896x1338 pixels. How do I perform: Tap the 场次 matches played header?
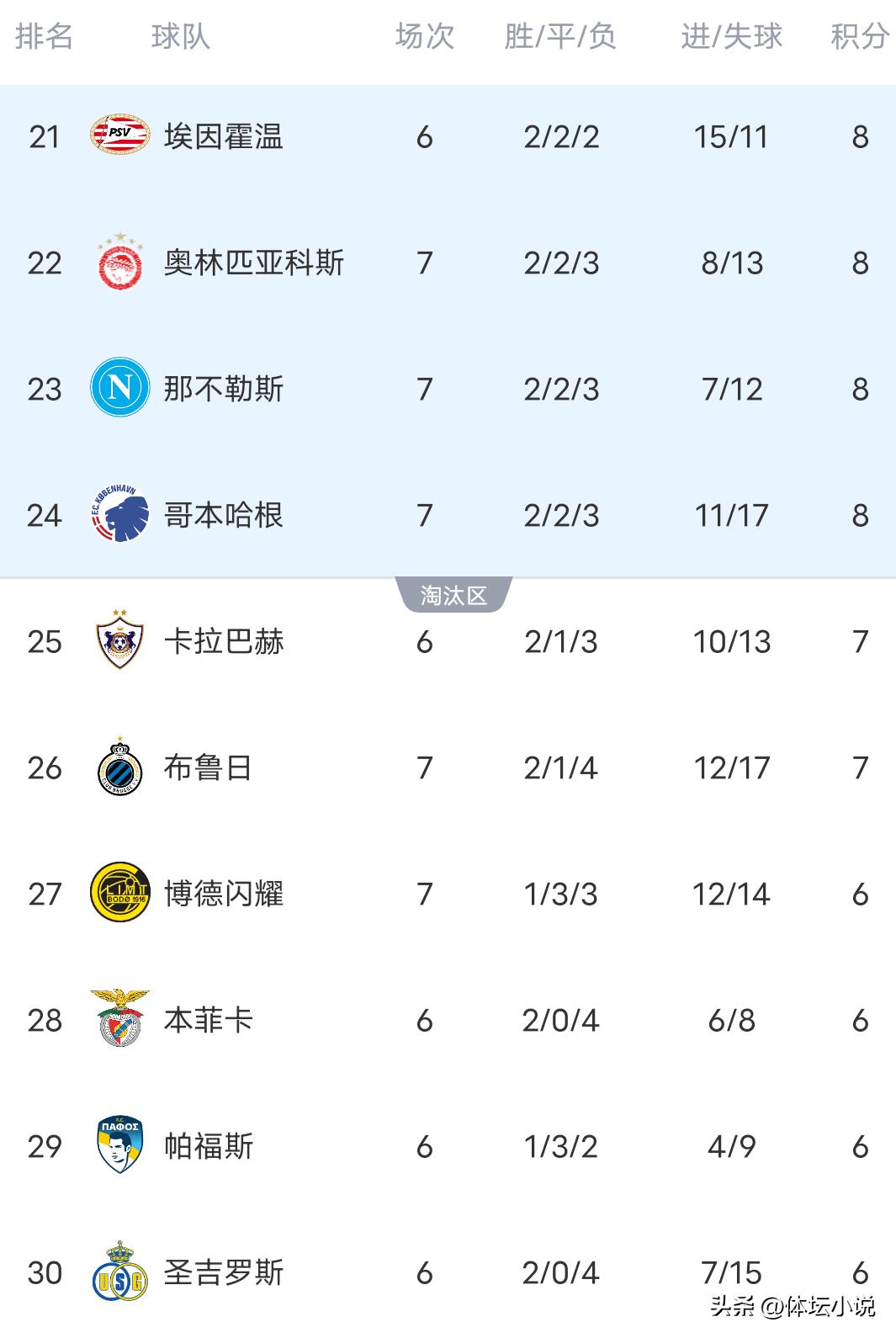pyautogui.click(x=425, y=37)
